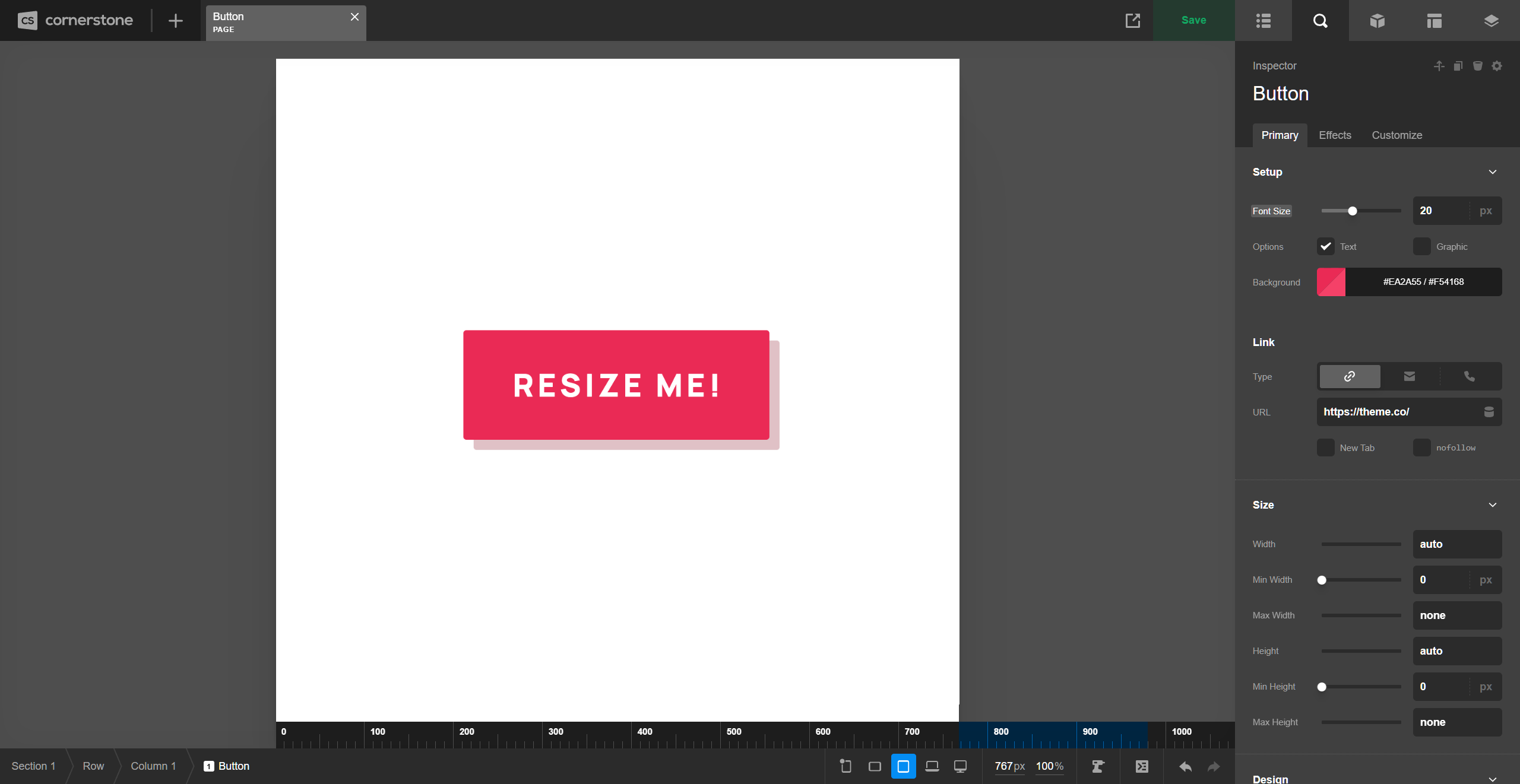
Task: Enable the Graphic option
Action: coord(1423,246)
